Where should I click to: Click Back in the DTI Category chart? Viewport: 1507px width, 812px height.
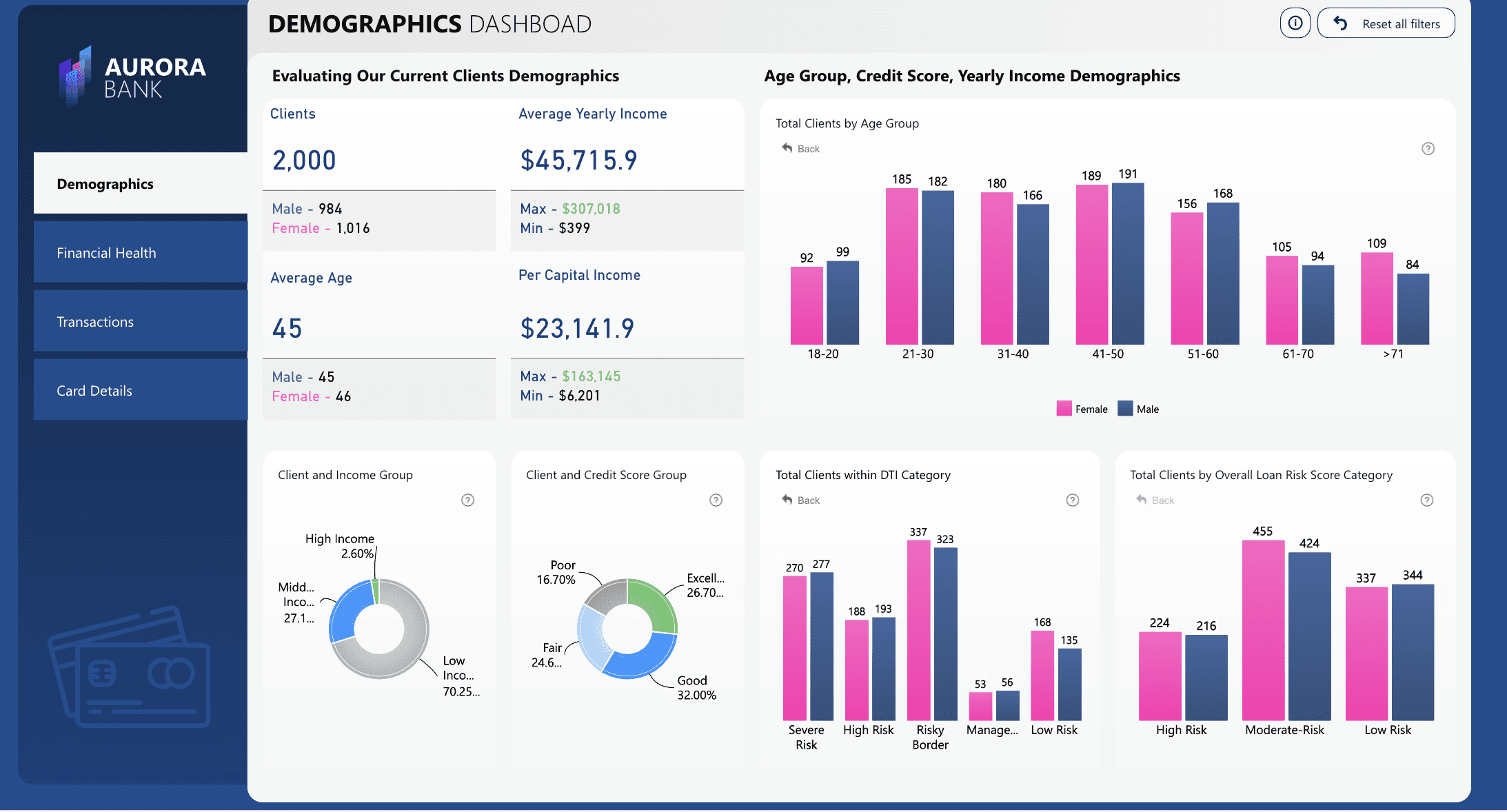(808, 500)
